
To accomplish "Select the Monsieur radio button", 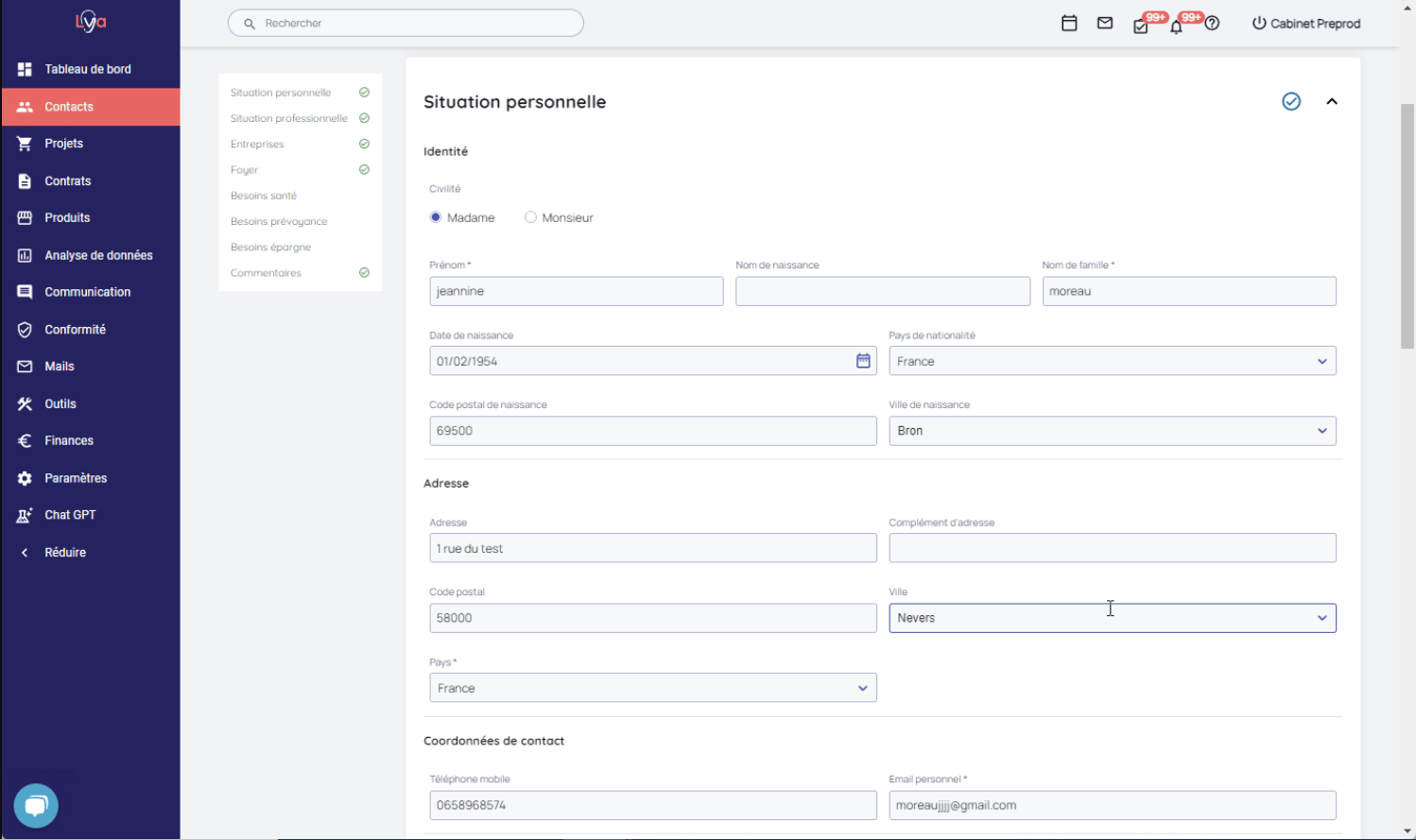I will tap(530, 217).
